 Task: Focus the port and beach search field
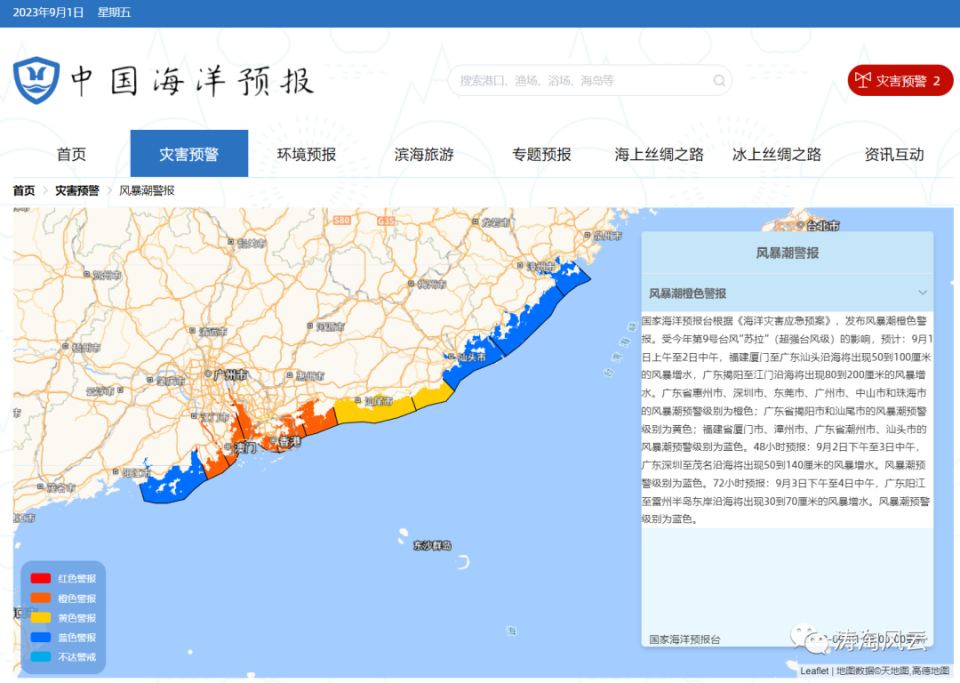[x=590, y=81]
